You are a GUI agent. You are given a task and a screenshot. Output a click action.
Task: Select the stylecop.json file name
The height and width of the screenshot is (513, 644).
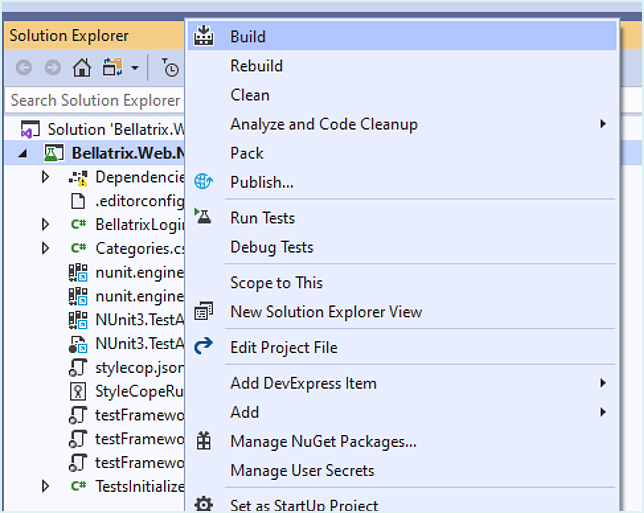coord(140,368)
